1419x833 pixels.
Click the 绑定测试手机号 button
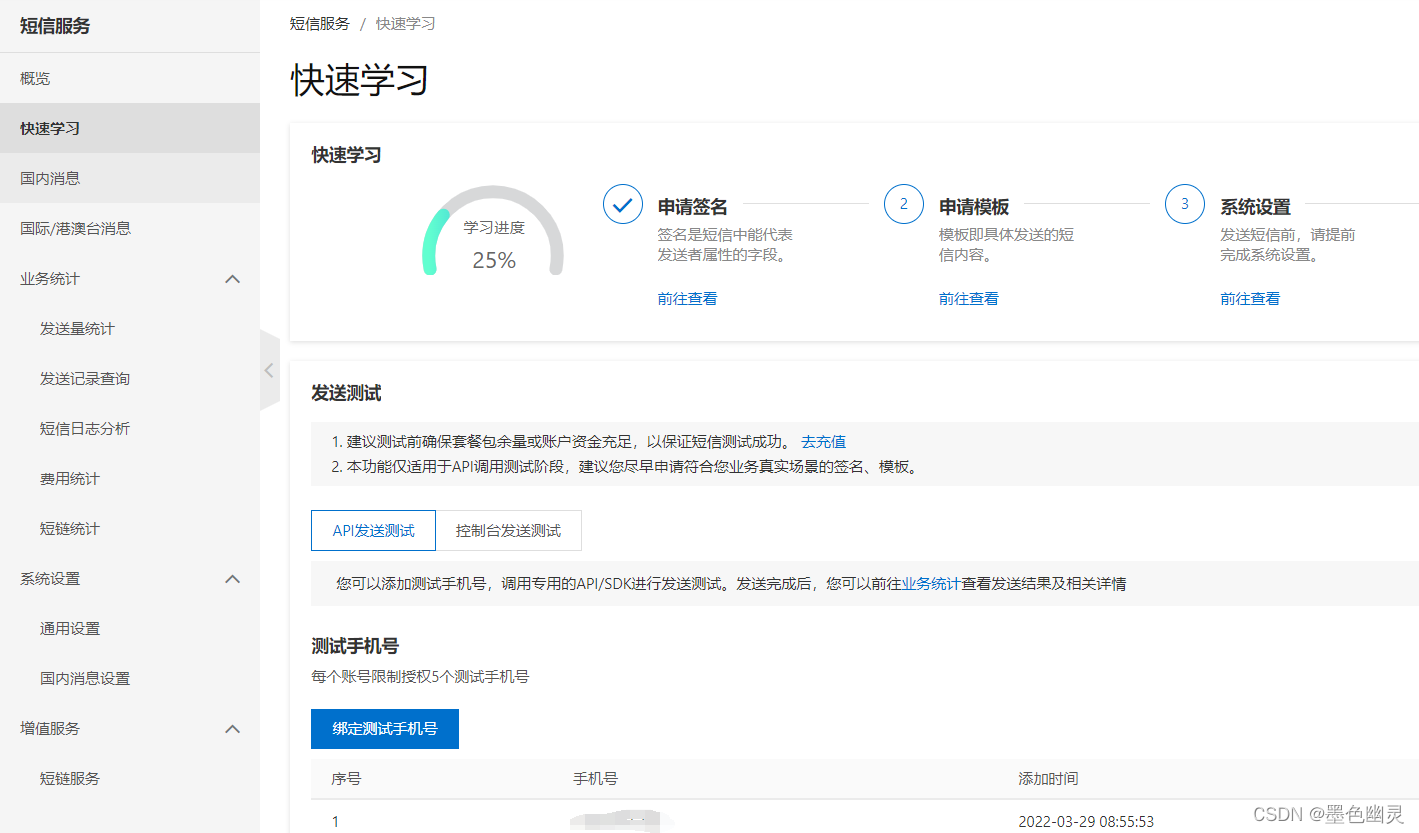(385, 728)
